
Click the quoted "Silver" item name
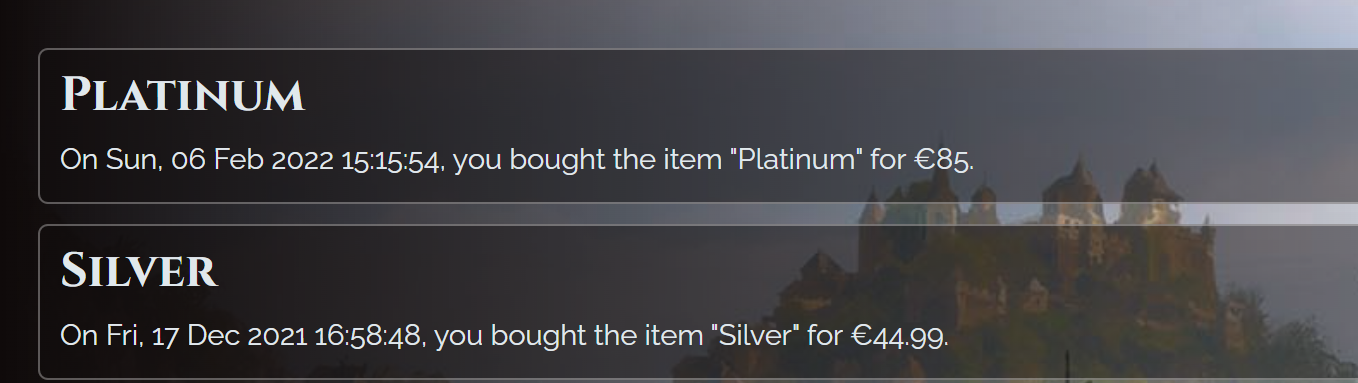pyautogui.click(x=755, y=335)
